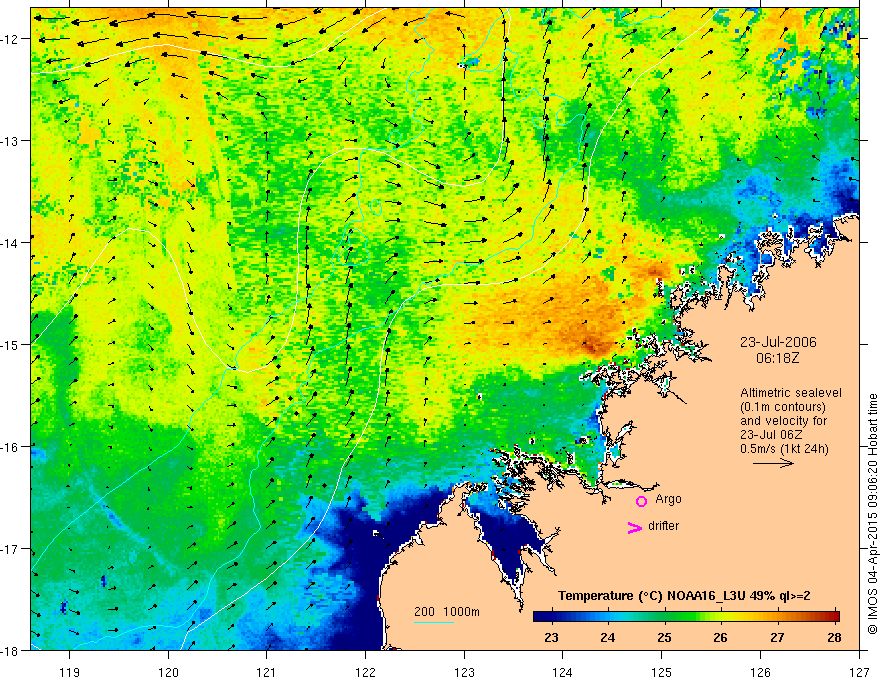This screenshot has width=880, height=680.
Task: Select the time label 06:18Z
Action: point(777,358)
